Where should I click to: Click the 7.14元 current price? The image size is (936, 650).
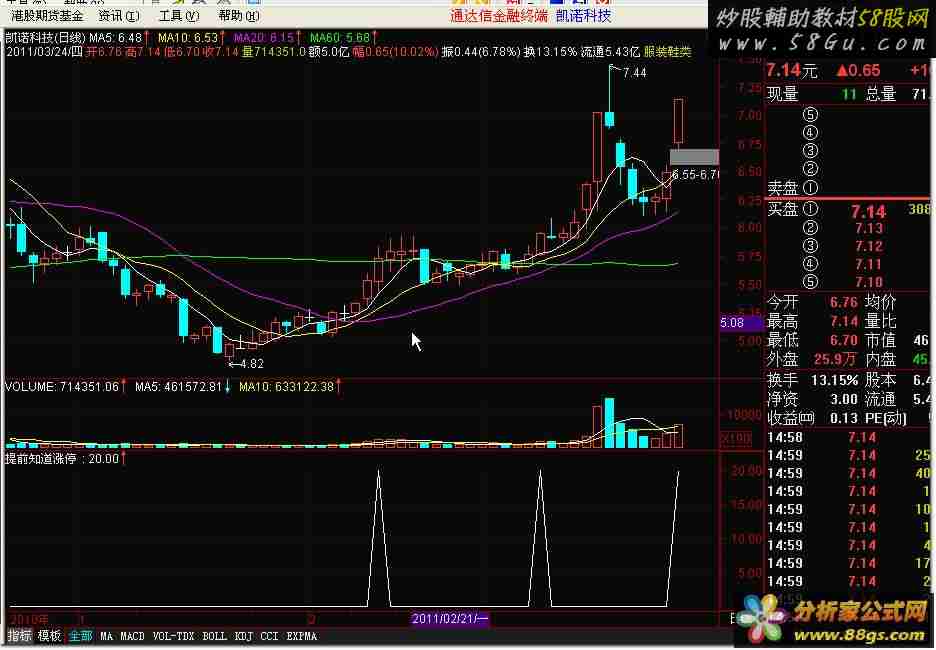click(792, 70)
